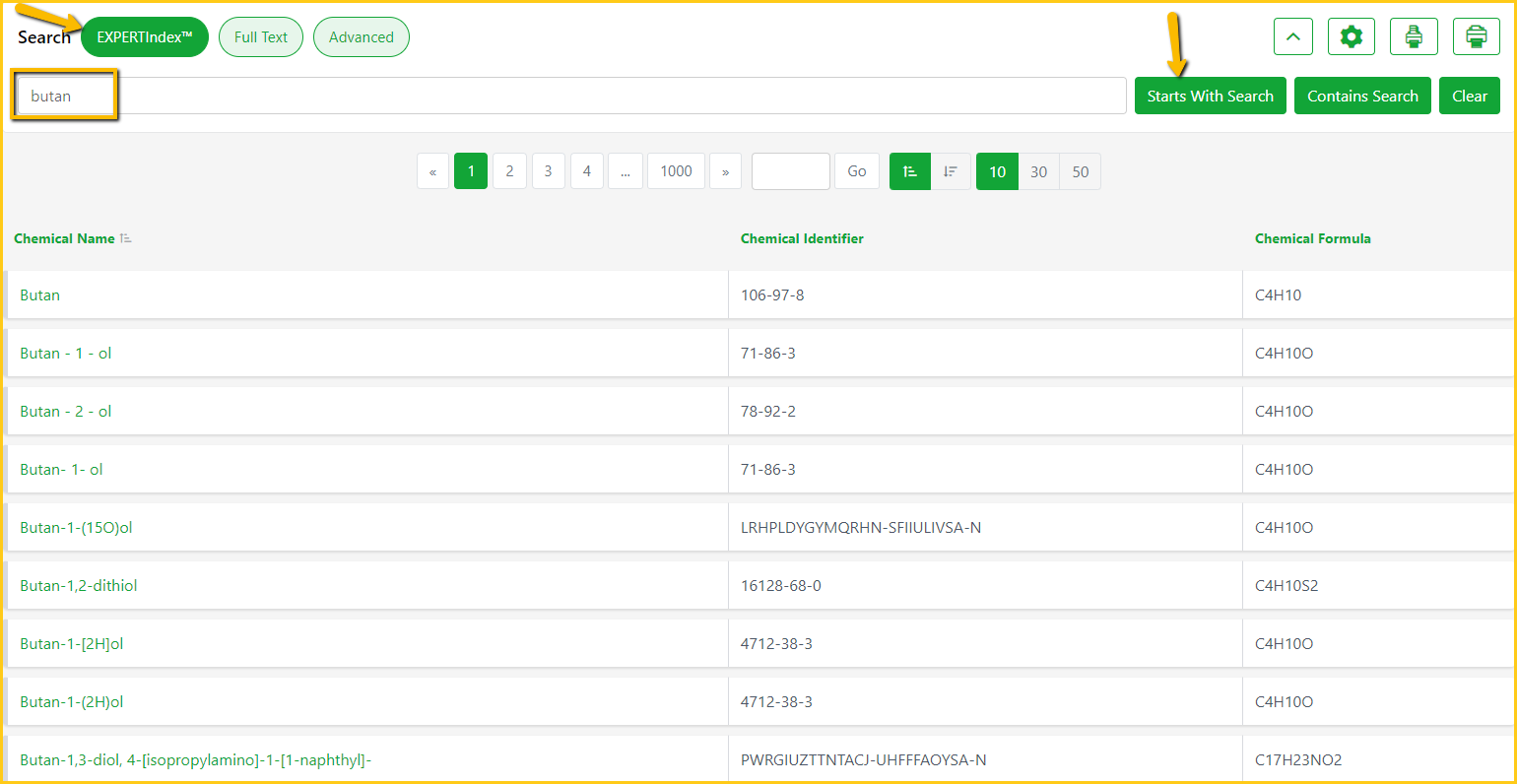Screen dimensions: 1517x784
Task: Switch to the Advanced search tab
Action: tap(361, 37)
